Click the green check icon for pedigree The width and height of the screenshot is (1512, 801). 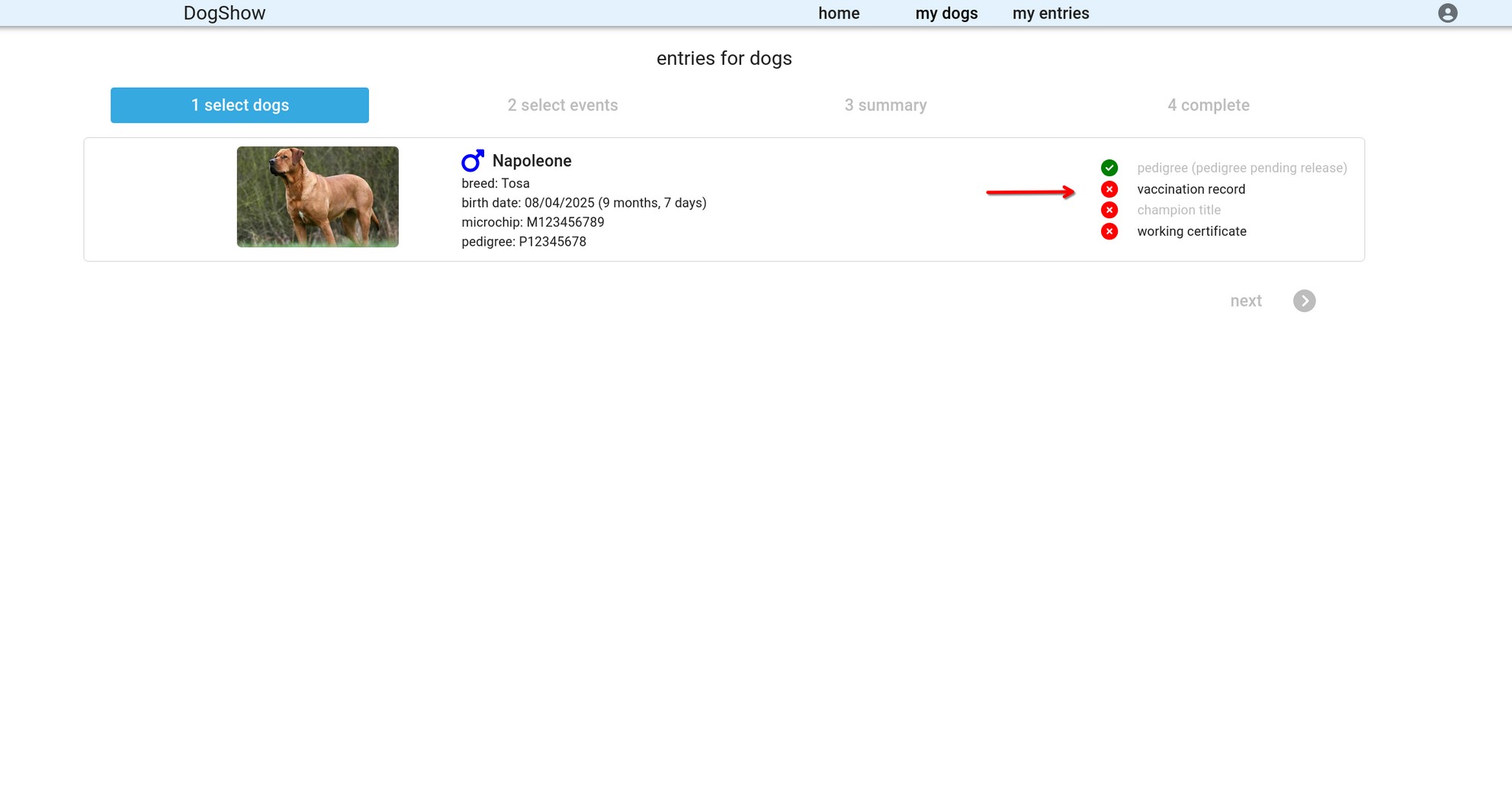(1109, 168)
